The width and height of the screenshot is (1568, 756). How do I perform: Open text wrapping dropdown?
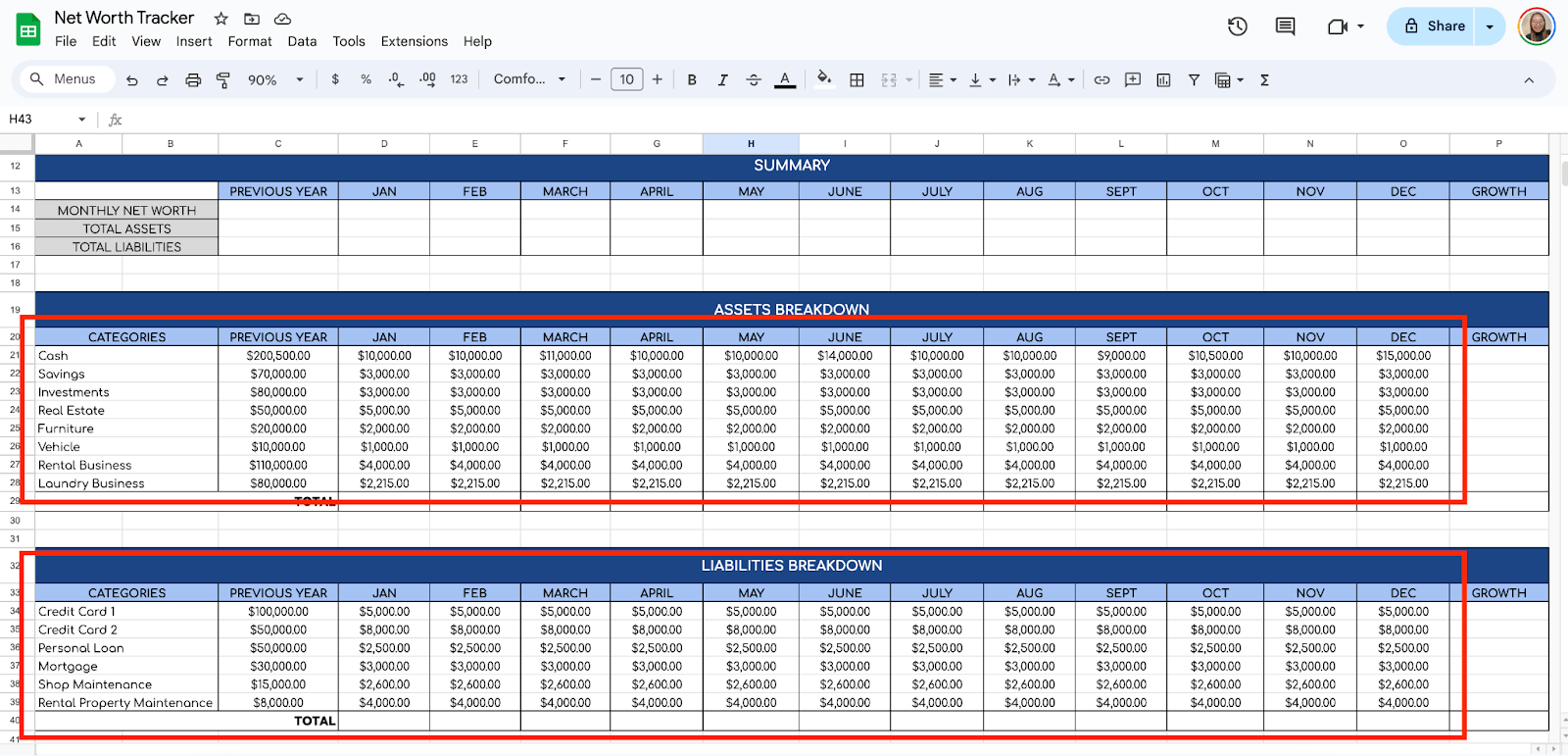coord(1021,80)
